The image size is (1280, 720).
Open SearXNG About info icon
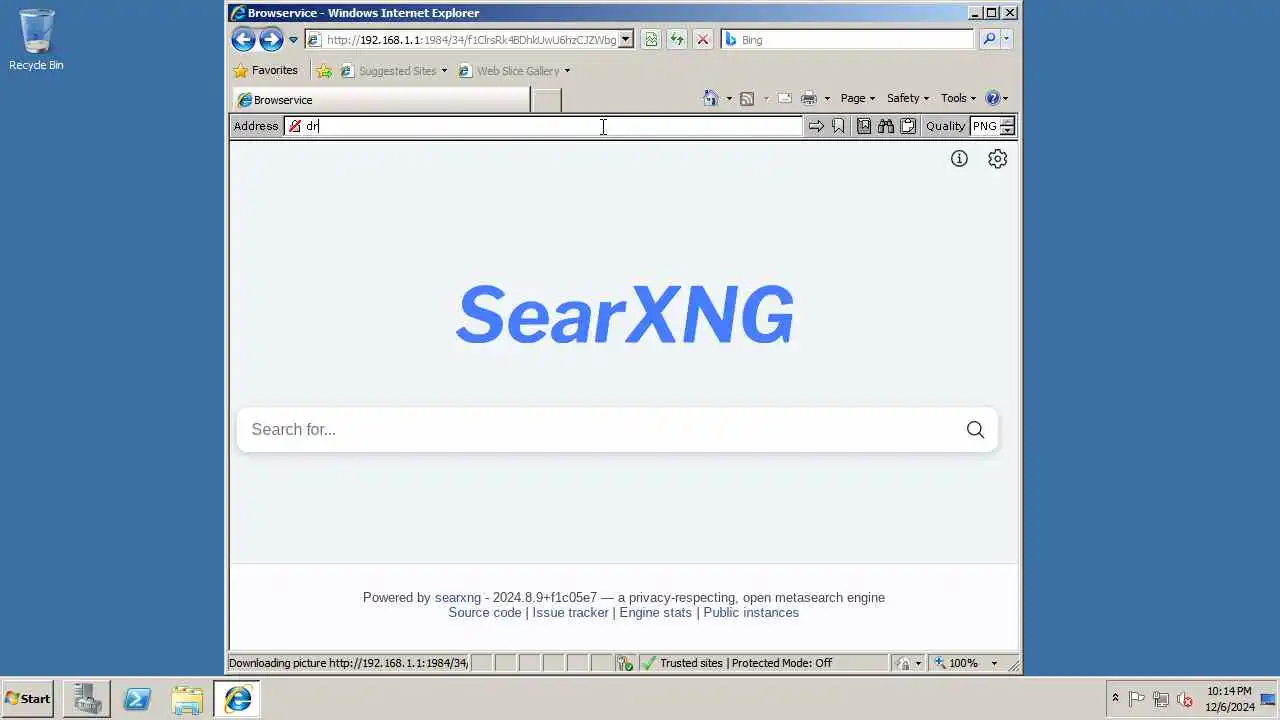pos(959,159)
